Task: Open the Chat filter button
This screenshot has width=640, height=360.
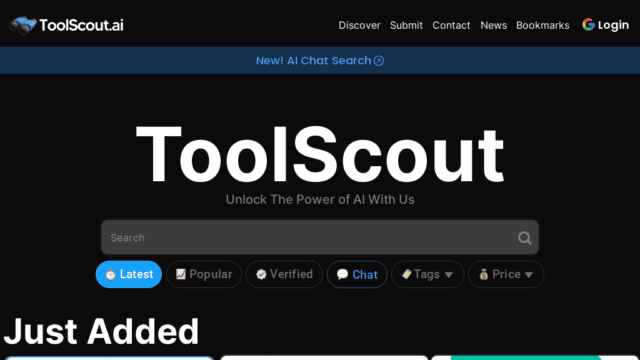Action: click(357, 274)
